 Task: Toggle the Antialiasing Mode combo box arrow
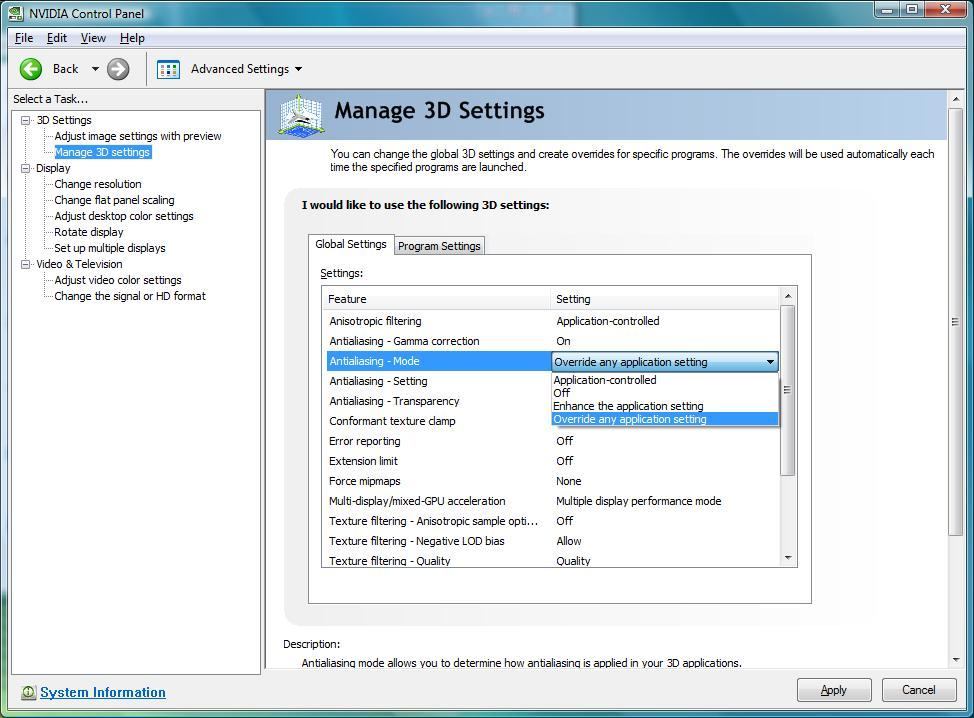point(770,361)
